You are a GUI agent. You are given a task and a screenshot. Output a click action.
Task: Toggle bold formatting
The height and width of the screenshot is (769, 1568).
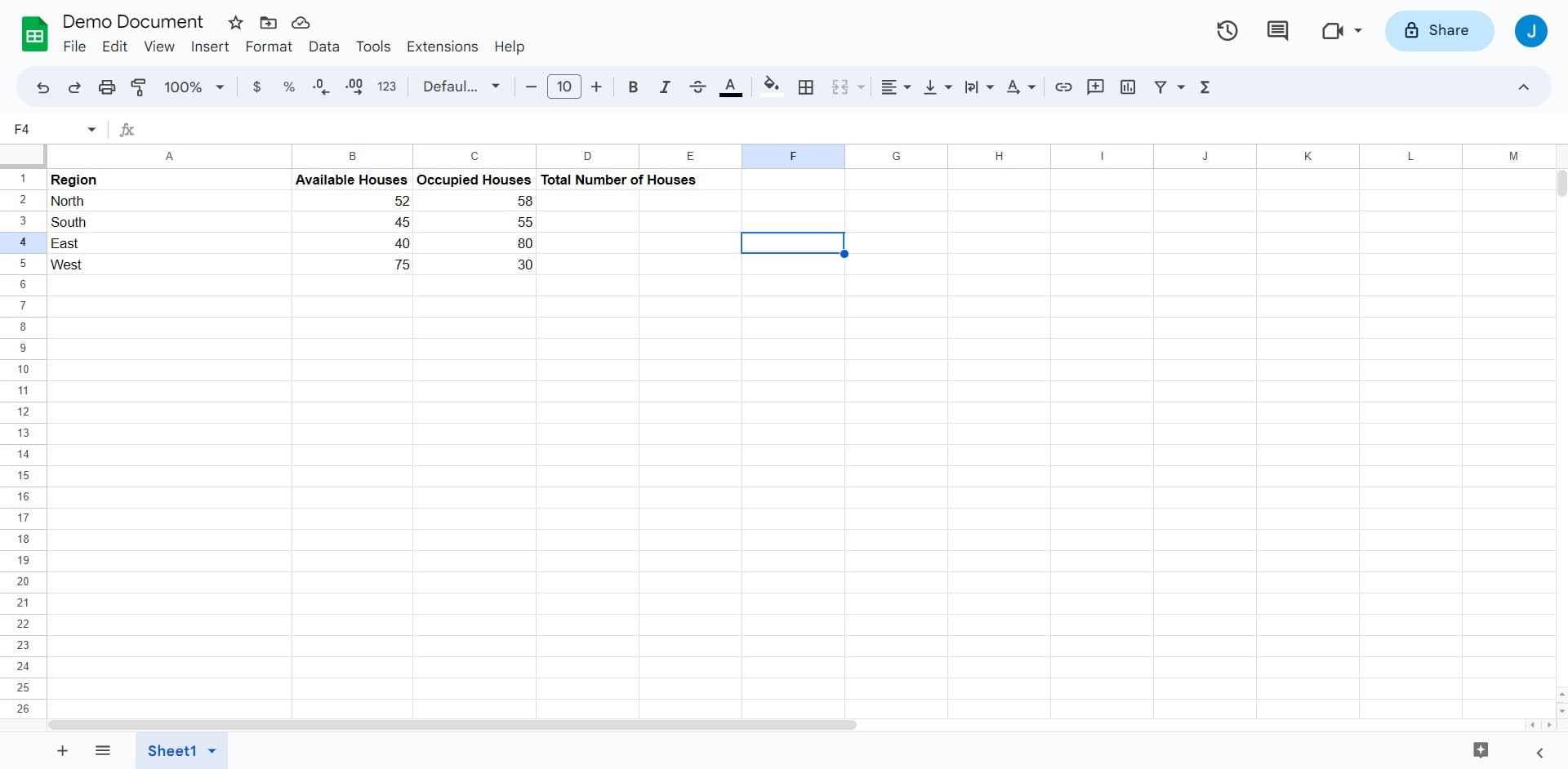[x=633, y=87]
